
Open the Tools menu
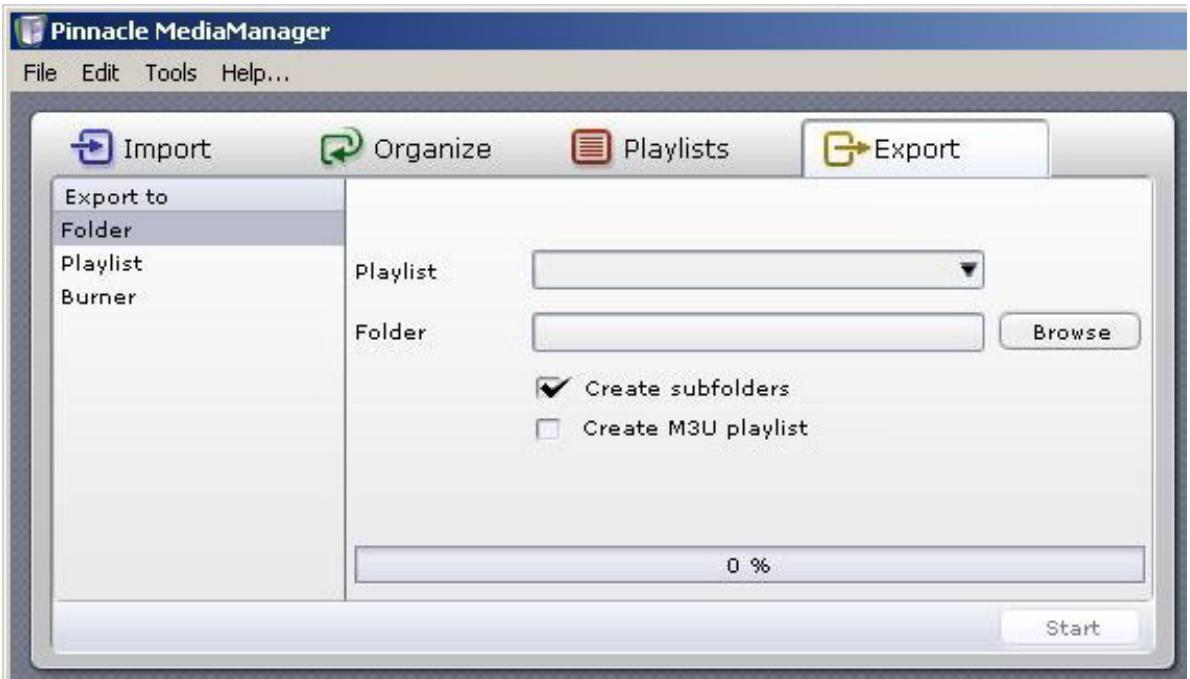(x=171, y=73)
